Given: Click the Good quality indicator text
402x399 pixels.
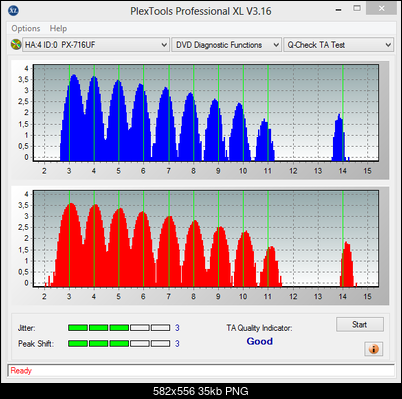Looking at the screenshot, I should (x=260, y=341).
